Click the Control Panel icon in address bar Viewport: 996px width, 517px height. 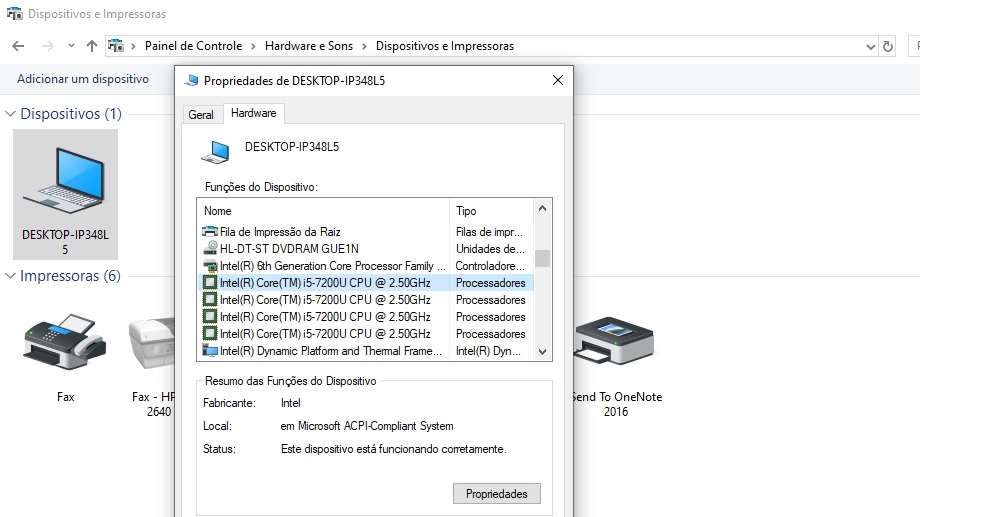[x=116, y=46]
